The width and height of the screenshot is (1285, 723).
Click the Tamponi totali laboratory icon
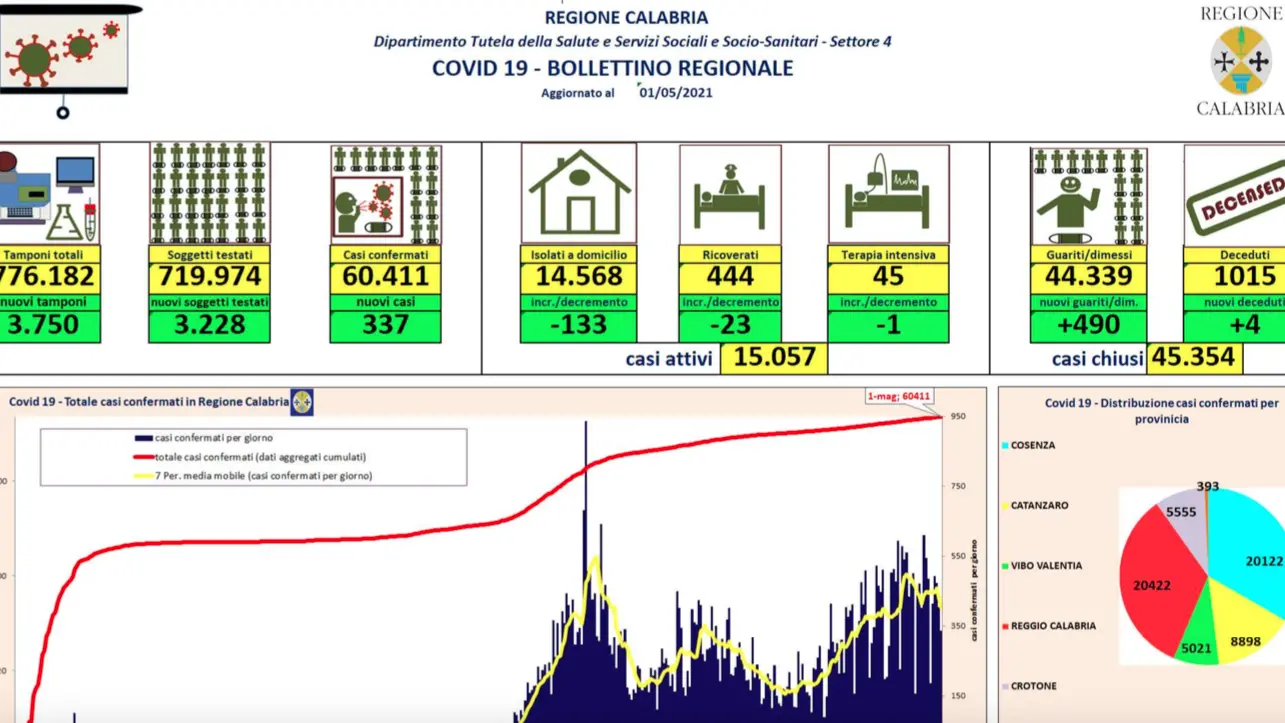(x=49, y=194)
